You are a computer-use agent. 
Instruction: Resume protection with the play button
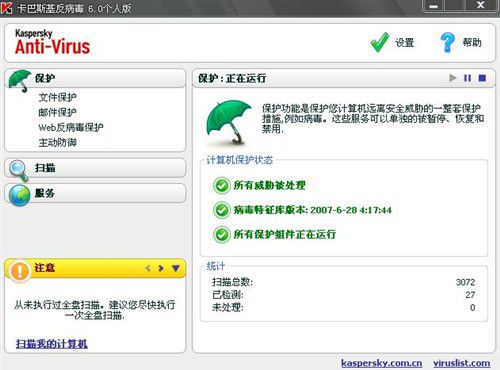click(x=452, y=78)
